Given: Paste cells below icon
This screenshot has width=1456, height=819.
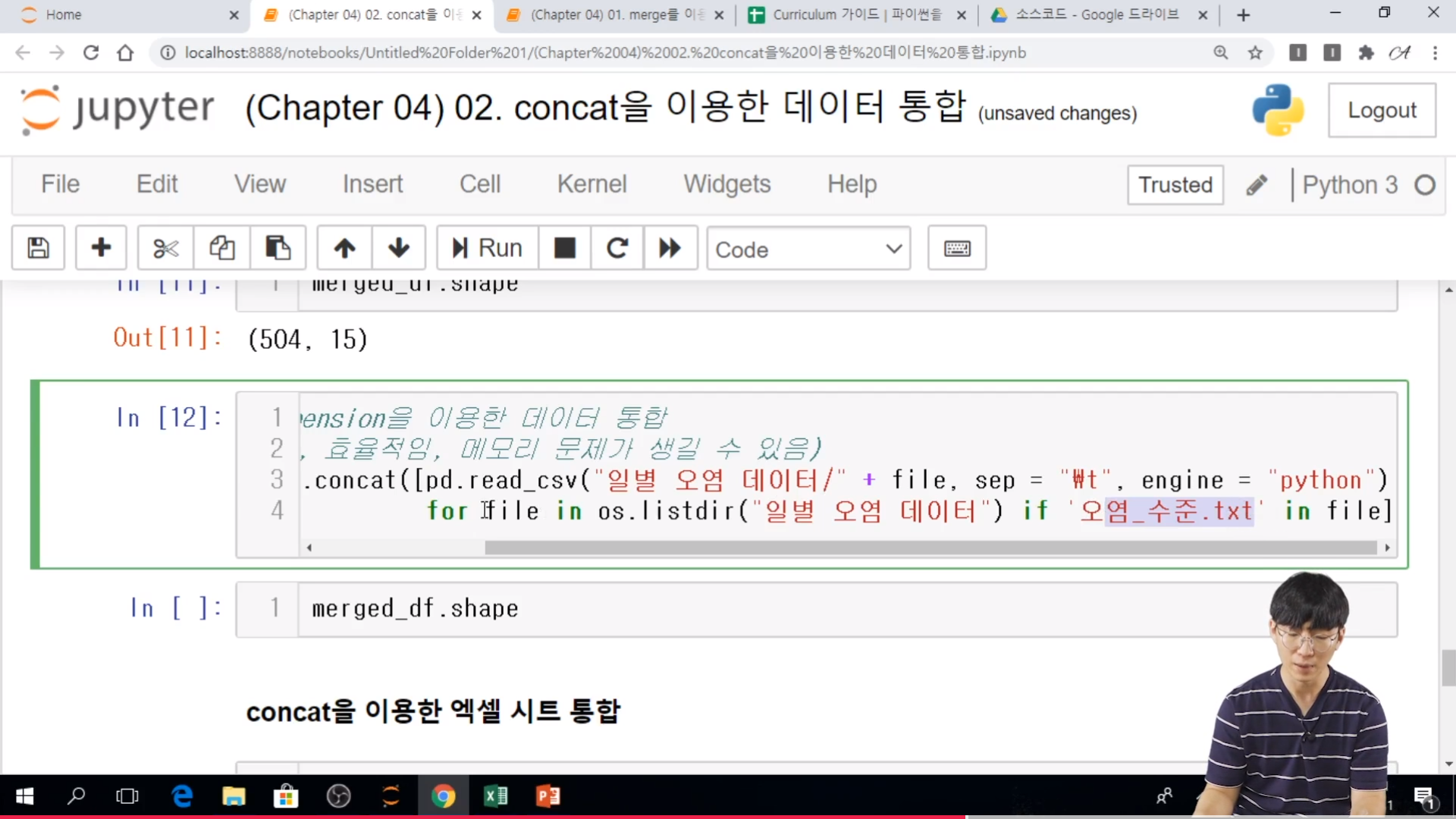Looking at the screenshot, I should pyautogui.click(x=278, y=248).
